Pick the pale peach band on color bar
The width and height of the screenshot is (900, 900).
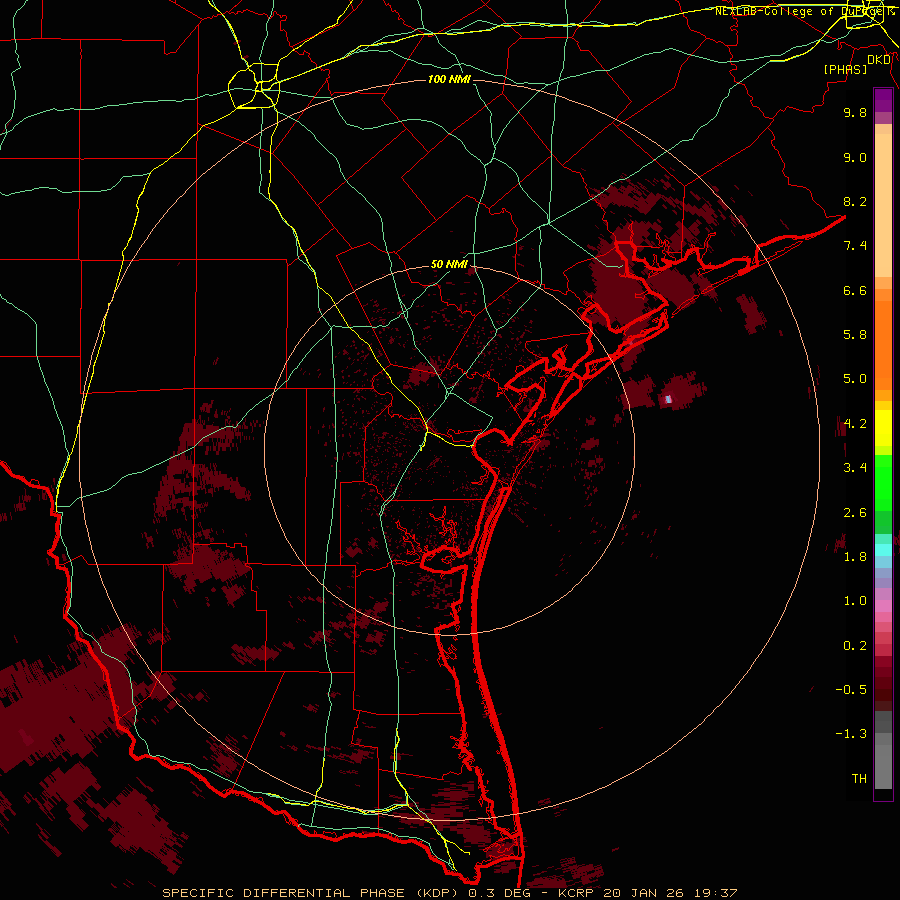click(x=883, y=205)
